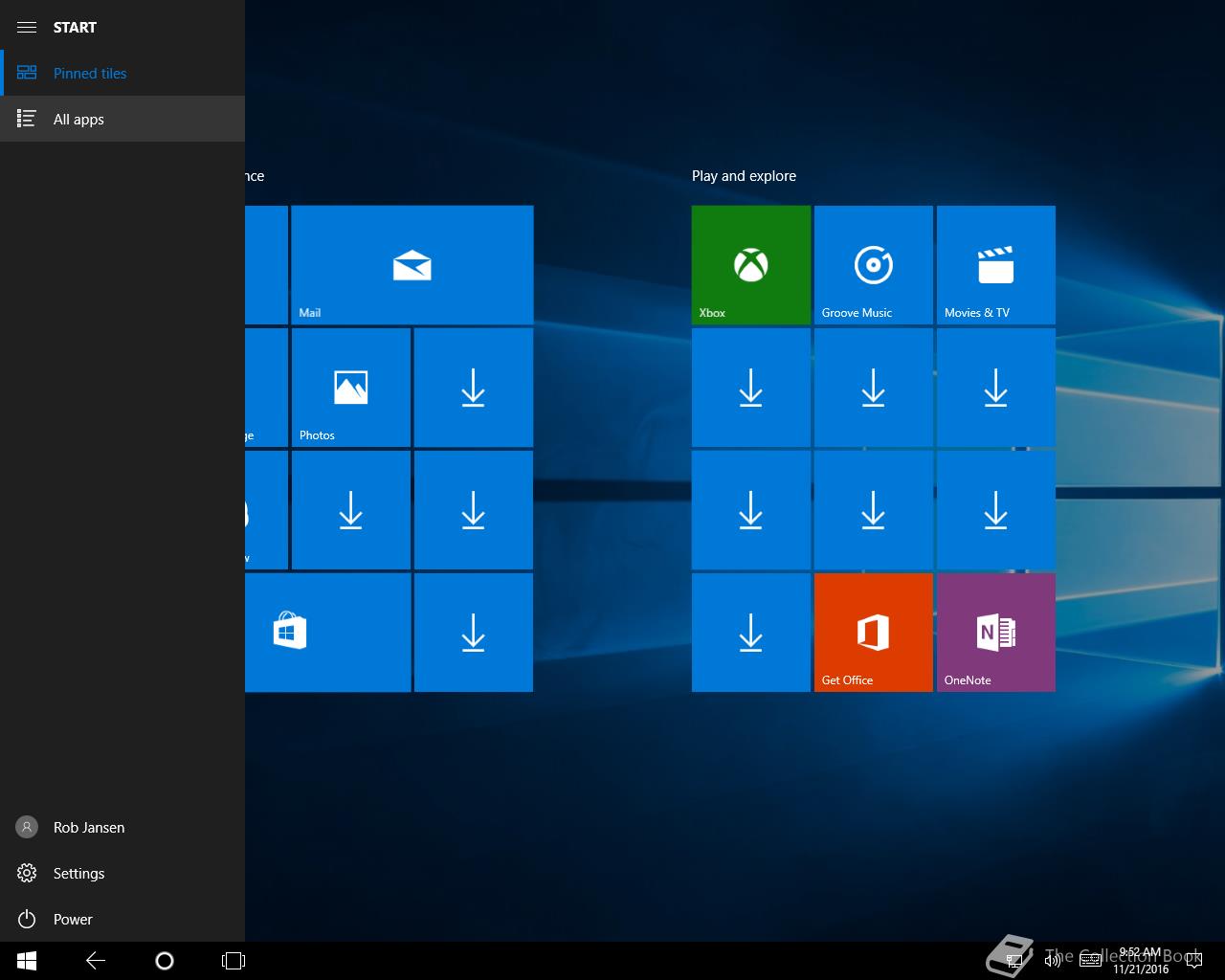The image size is (1225, 980).
Task: Click the download tile directly below Movies & TV
Action: click(x=996, y=388)
